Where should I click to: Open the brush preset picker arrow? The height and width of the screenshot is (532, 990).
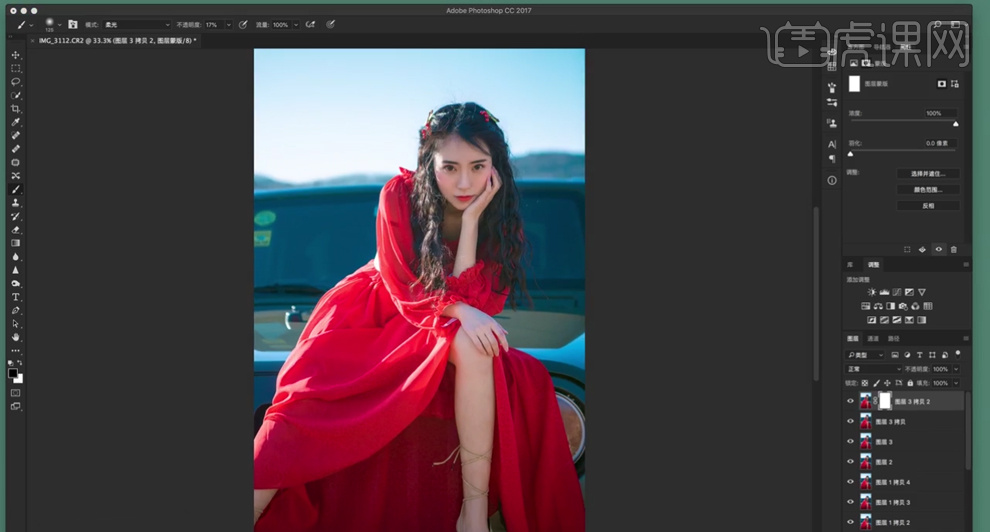59,25
